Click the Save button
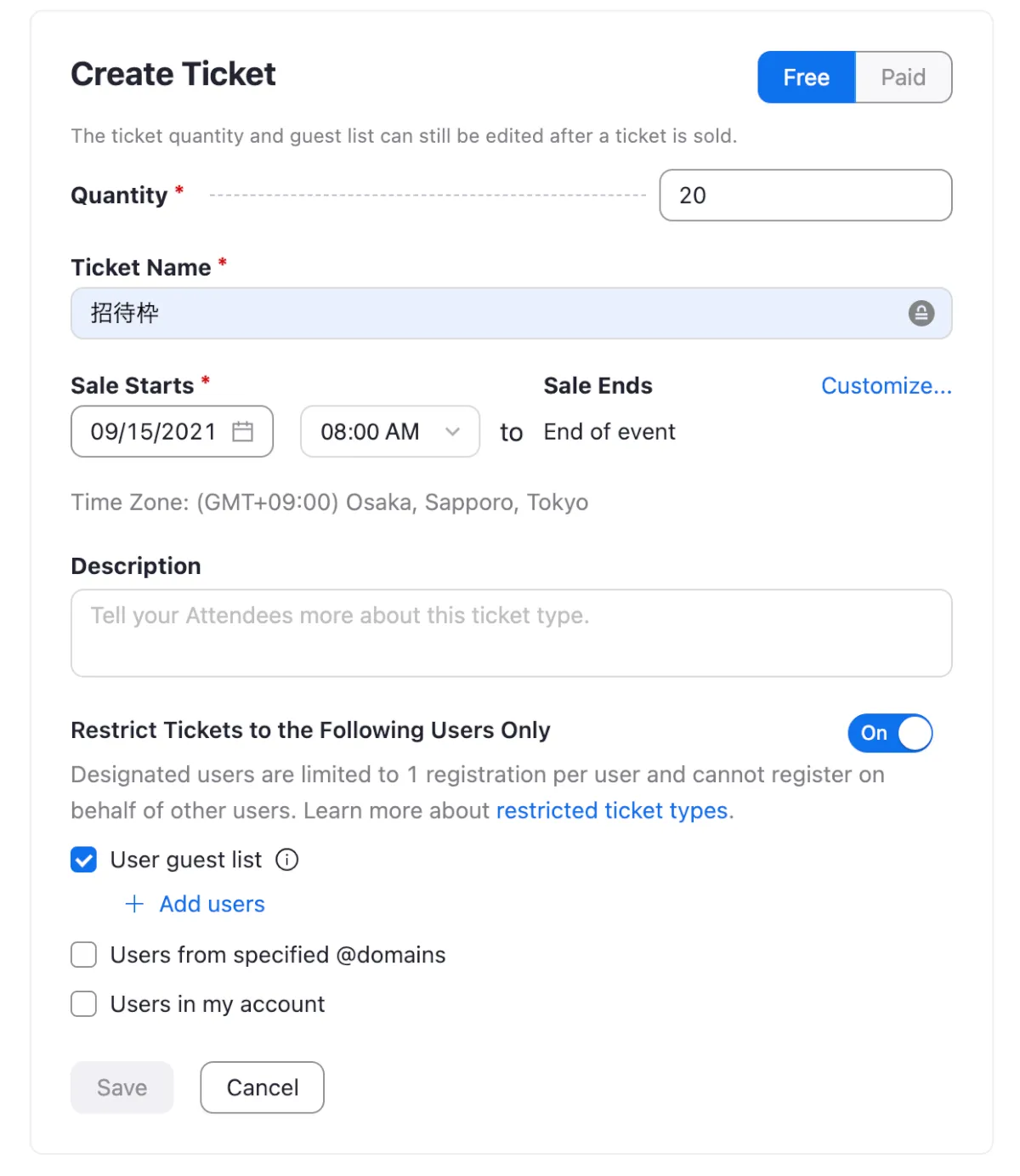Screen dimensions: 1020x1176 122,1088
